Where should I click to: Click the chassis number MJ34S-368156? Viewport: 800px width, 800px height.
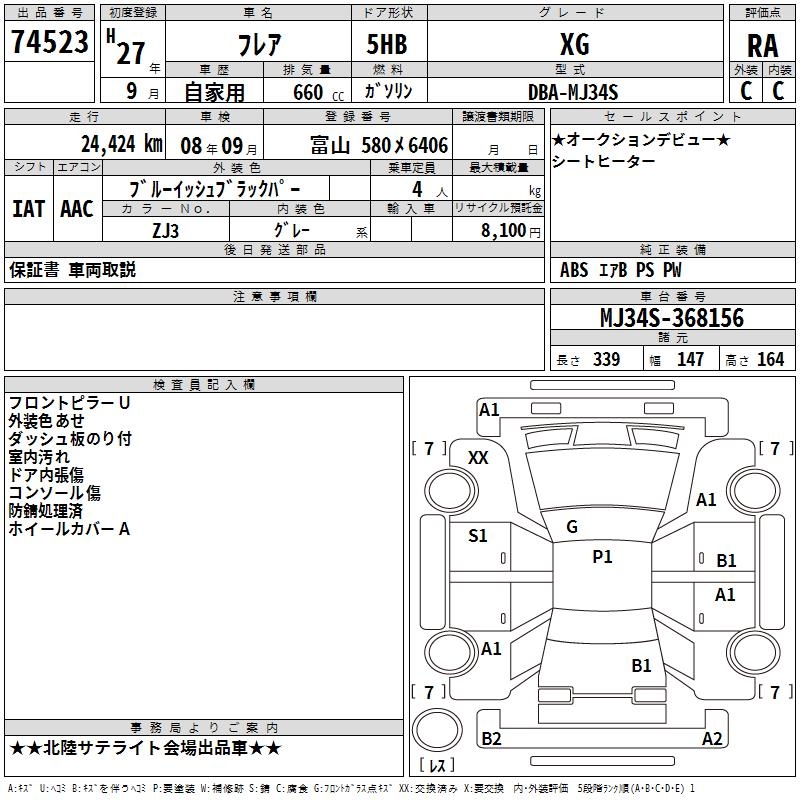(672, 318)
